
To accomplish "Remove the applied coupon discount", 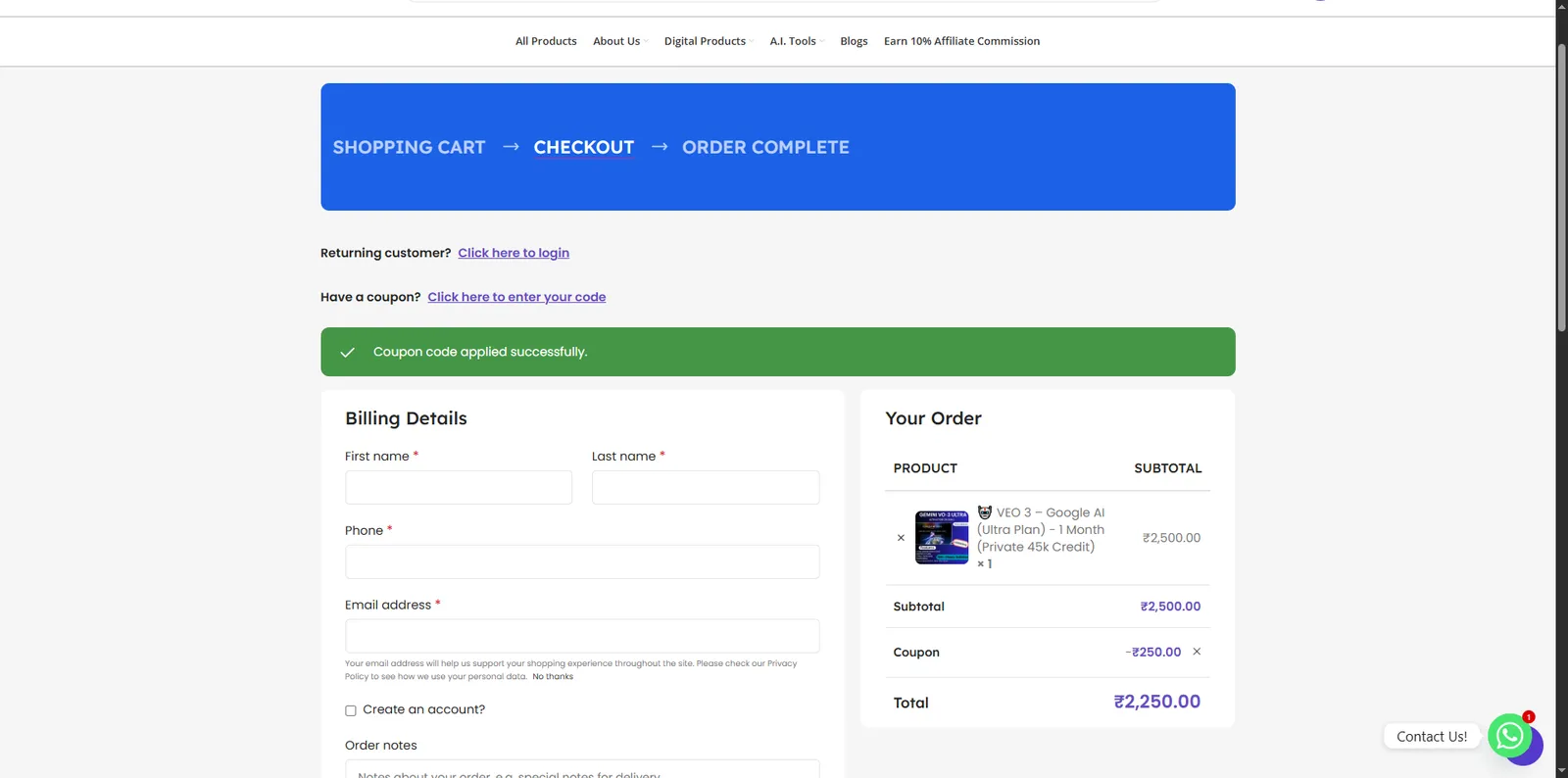I will click(1197, 652).
